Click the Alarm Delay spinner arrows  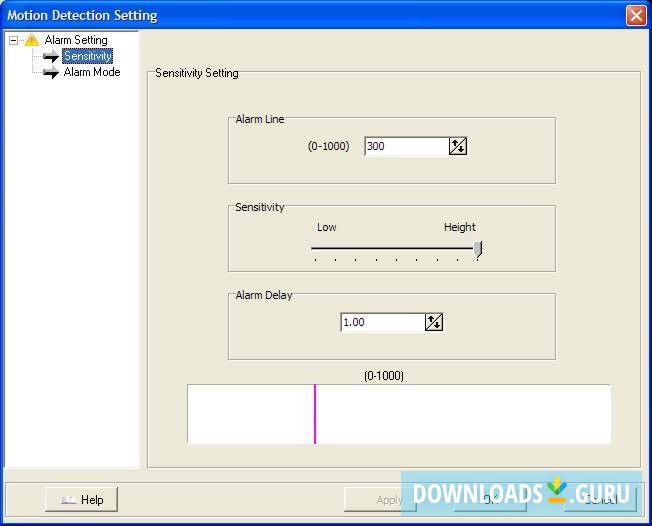tap(434, 322)
